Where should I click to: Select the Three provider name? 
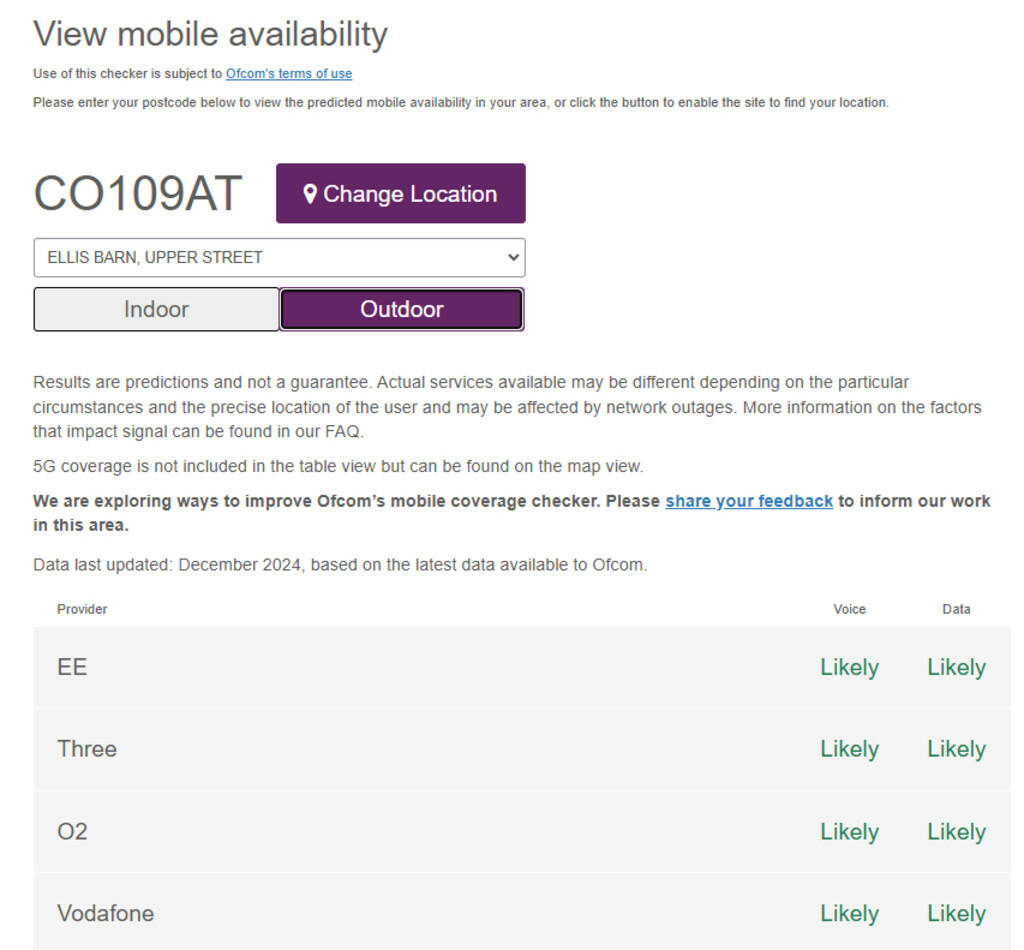click(87, 749)
